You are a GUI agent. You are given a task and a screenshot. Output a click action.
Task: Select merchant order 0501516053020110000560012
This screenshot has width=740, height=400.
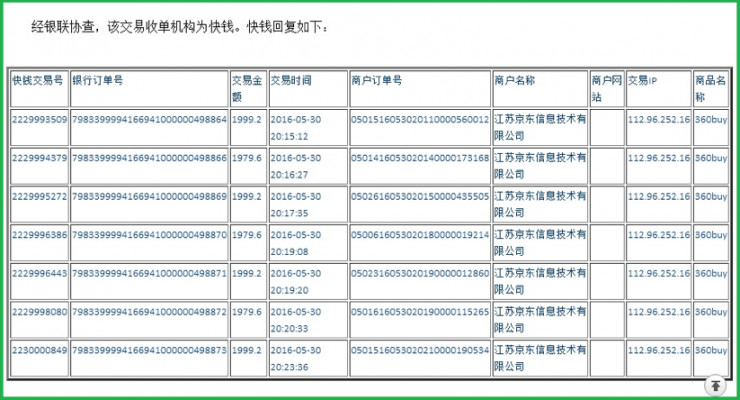tap(420, 120)
